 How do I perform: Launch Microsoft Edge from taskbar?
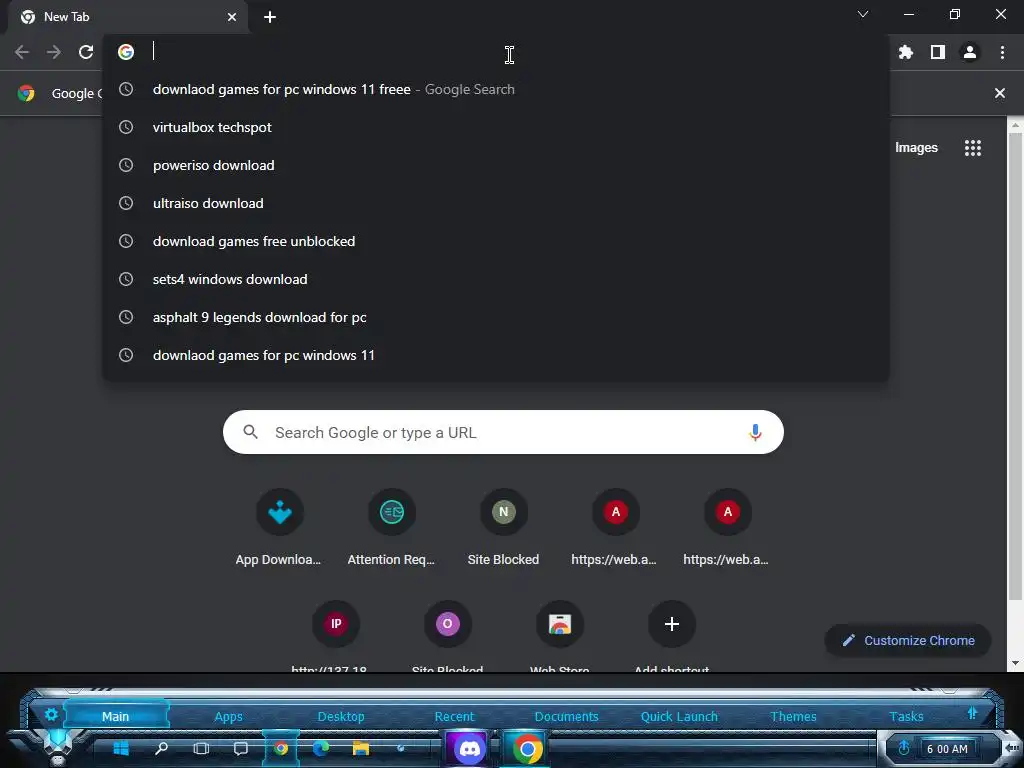coord(321,748)
